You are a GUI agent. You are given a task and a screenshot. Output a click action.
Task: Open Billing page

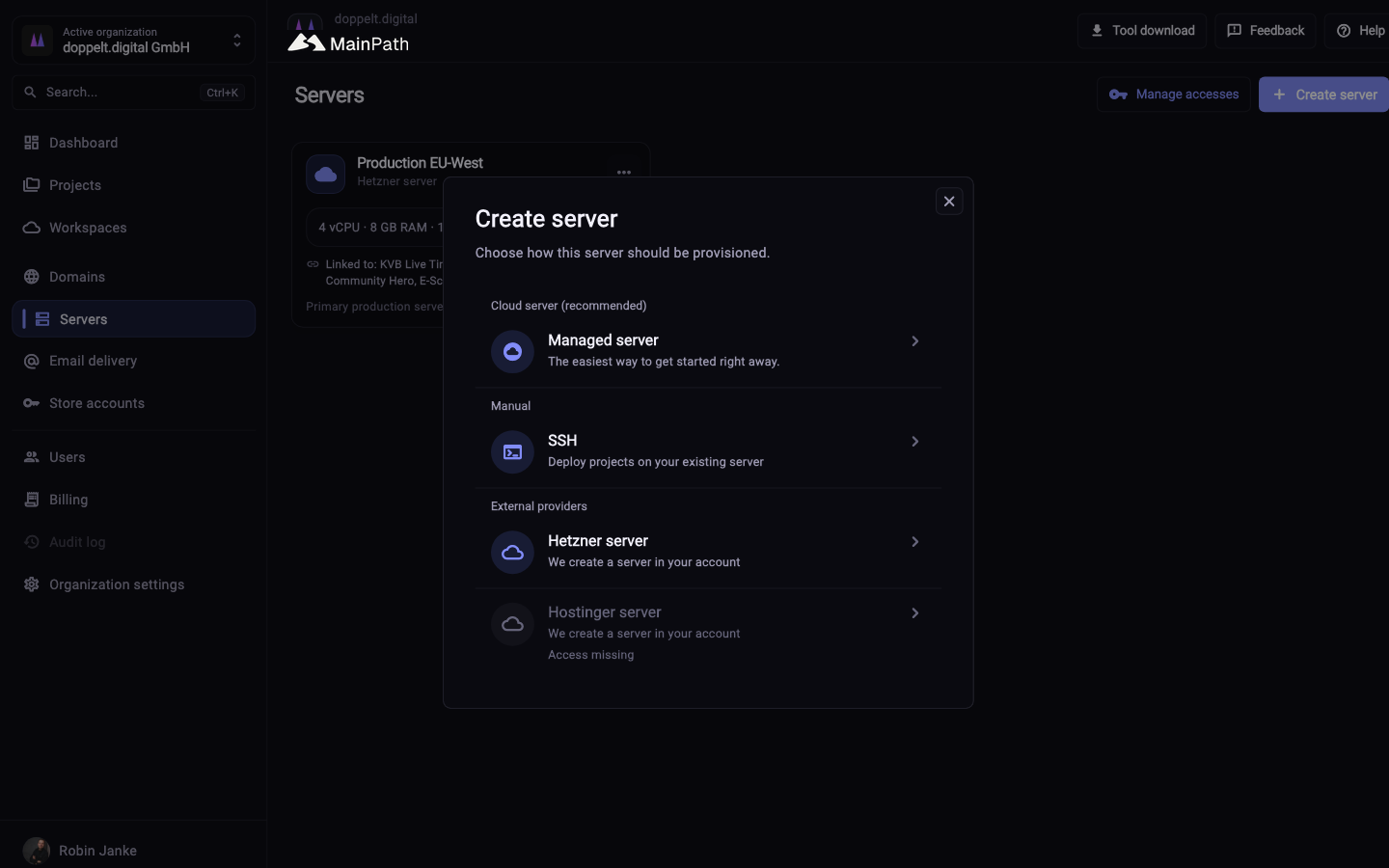coord(133,500)
